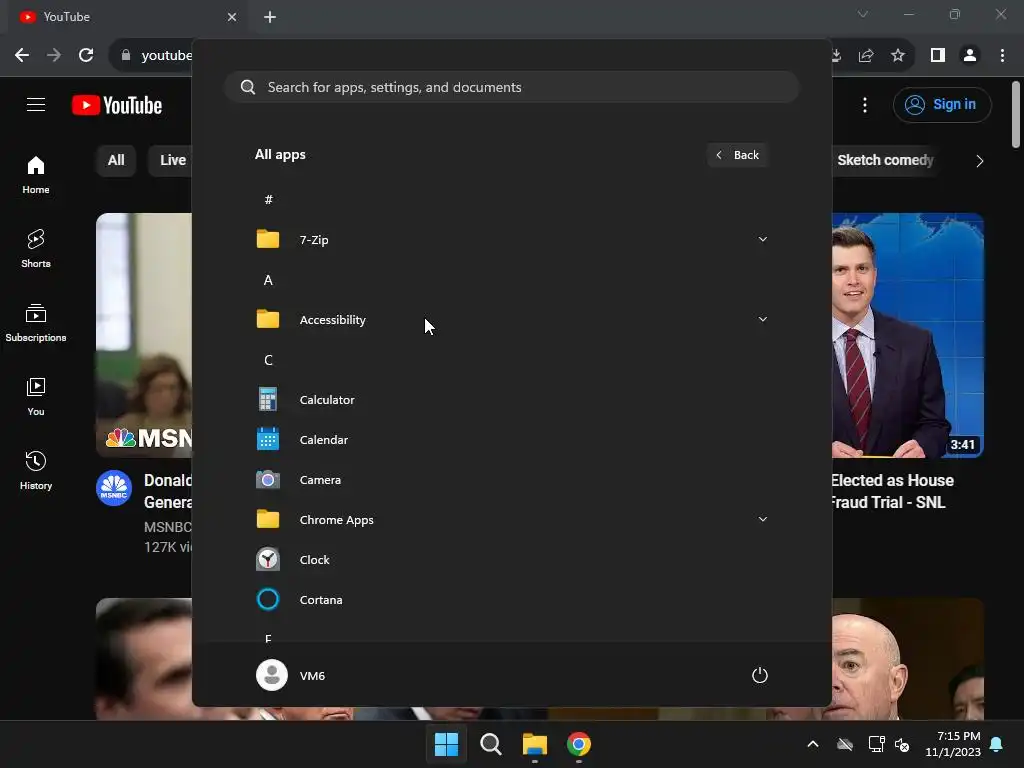Launch the Clock app icon
Viewport: 1024px width, 768px height.
pyautogui.click(x=268, y=560)
